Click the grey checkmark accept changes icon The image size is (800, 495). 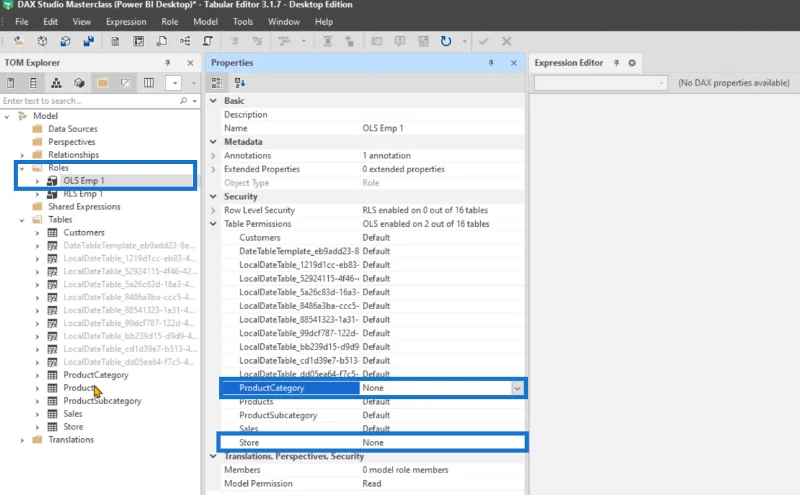(x=483, y=41)
